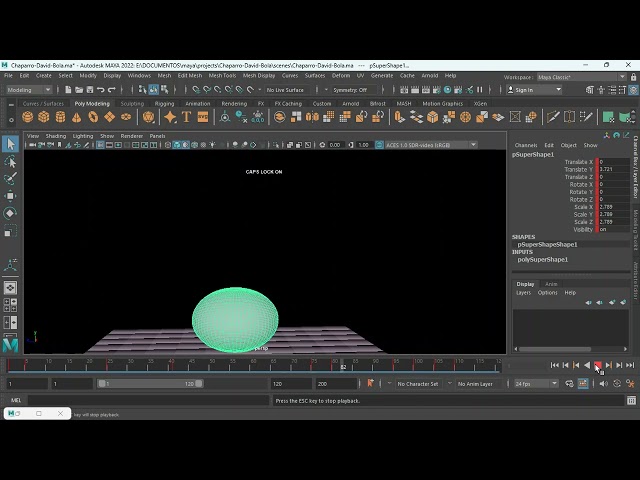The height and width of the screenshot is (480, 640).
Task: Select polySuperShape1 under INPUTS
Action: pos(542,260)
